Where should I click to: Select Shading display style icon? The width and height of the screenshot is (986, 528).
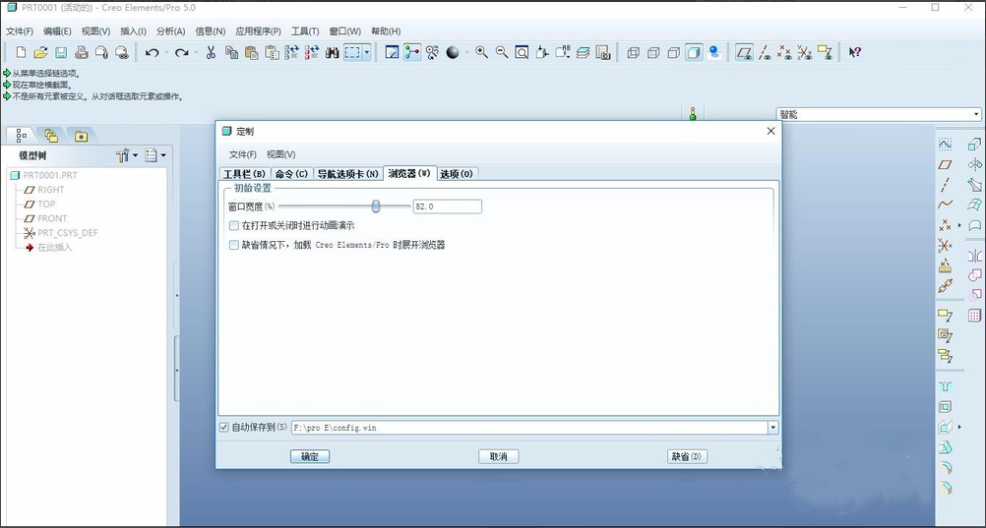tap(694, 53)
